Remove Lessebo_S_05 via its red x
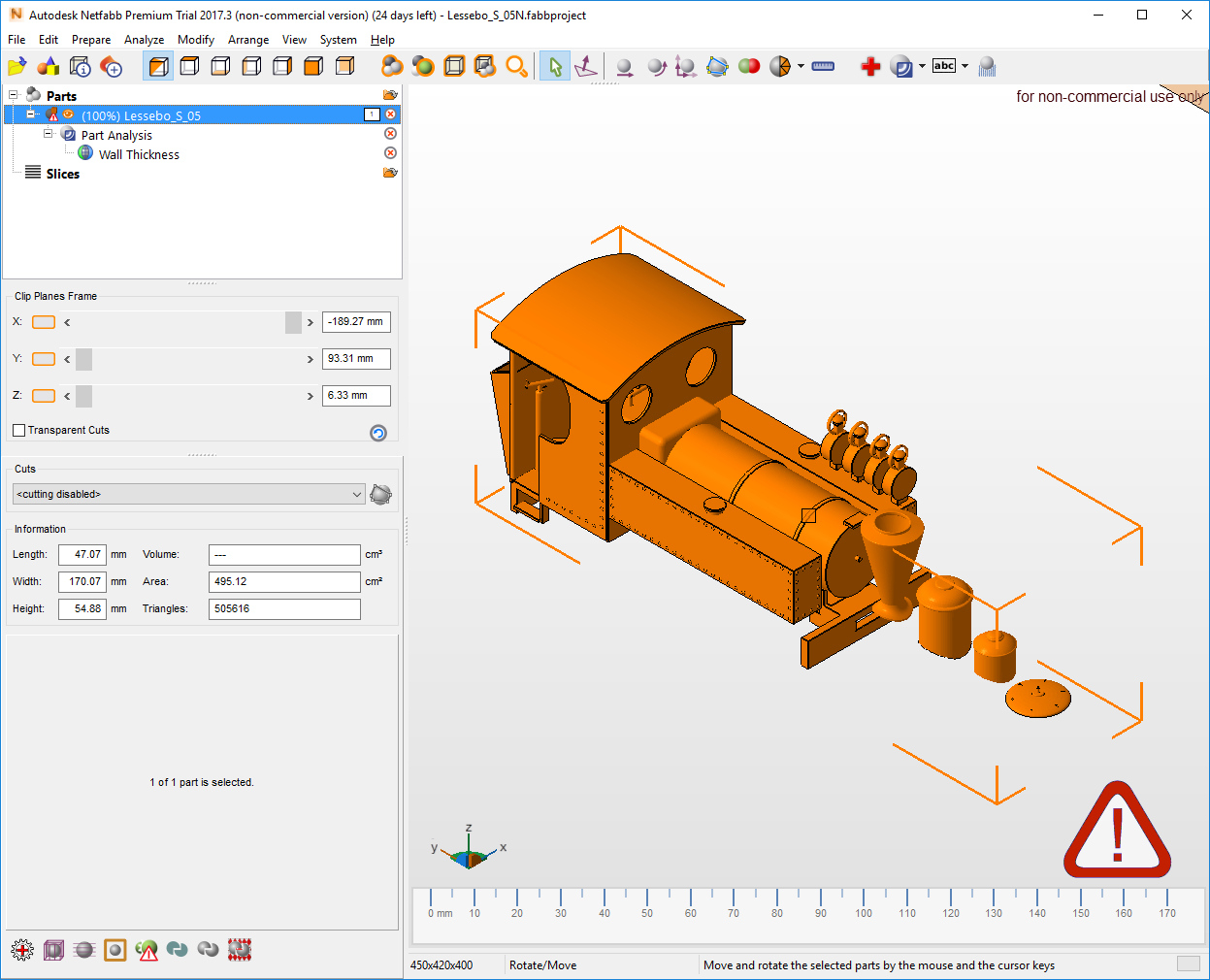Viewport: 1210px width, 980px height. [390, 114]
